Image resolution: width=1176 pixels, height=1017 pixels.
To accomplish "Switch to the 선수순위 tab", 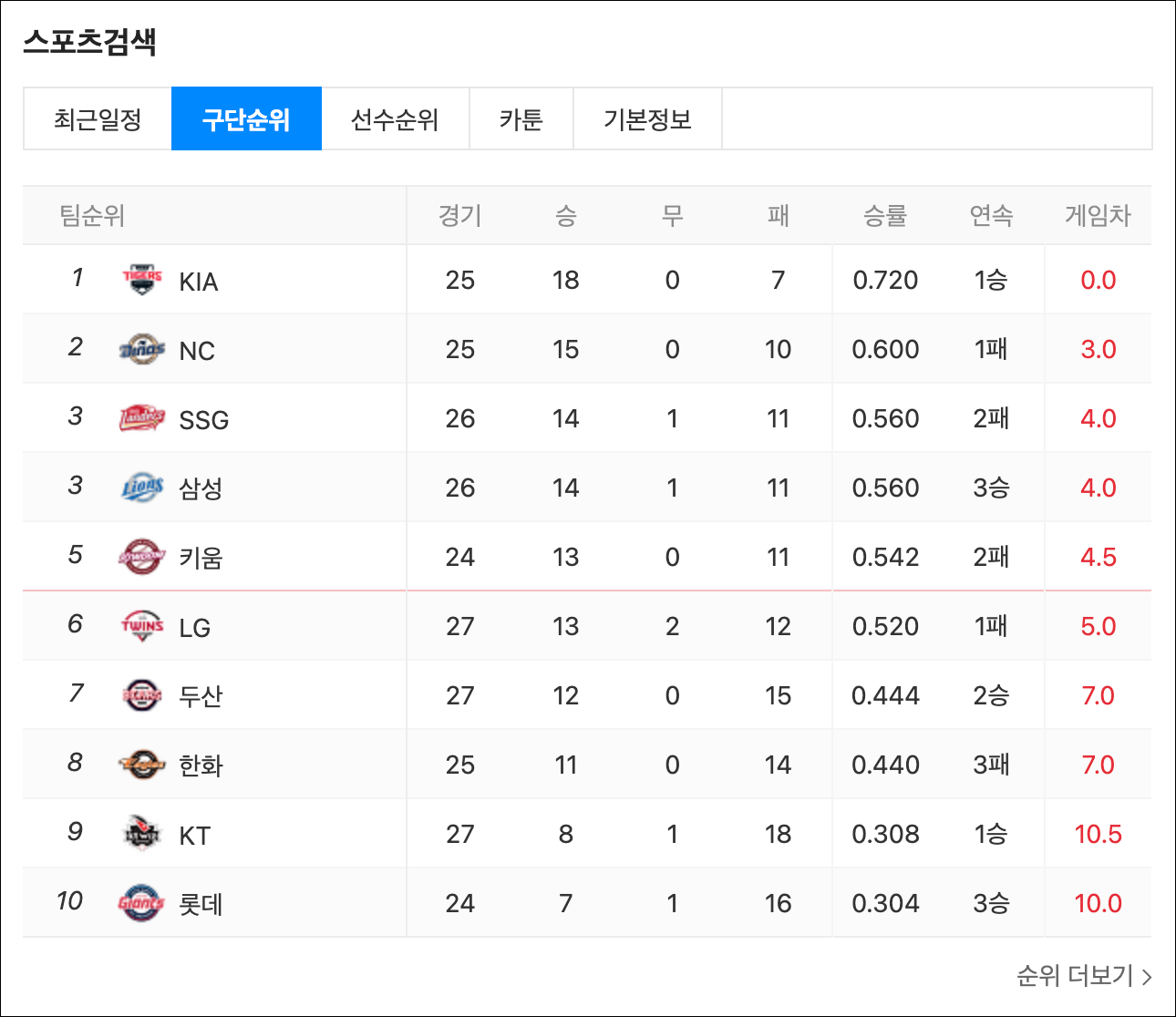I will (395, 119).
